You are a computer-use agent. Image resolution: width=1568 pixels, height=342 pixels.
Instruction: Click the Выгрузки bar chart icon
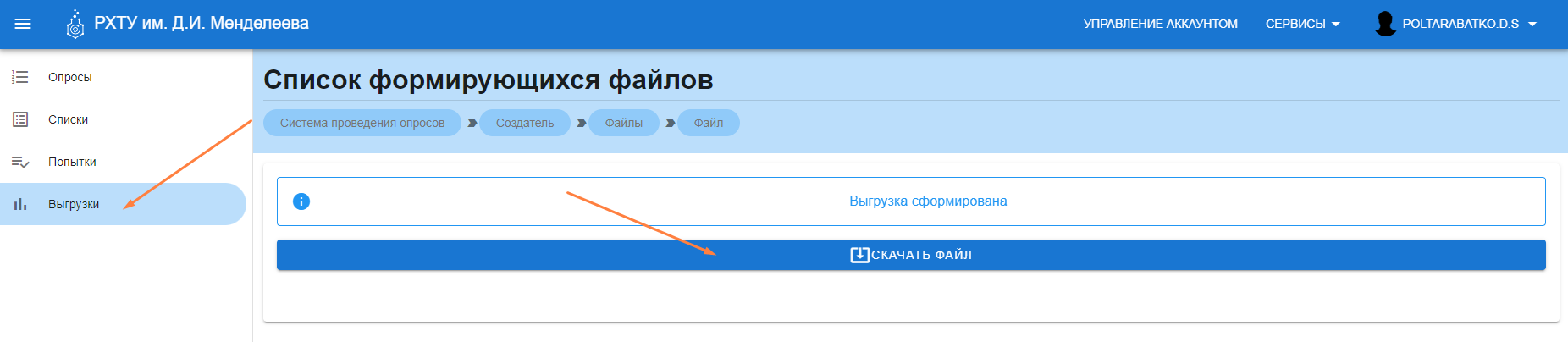tap(20, 204)
